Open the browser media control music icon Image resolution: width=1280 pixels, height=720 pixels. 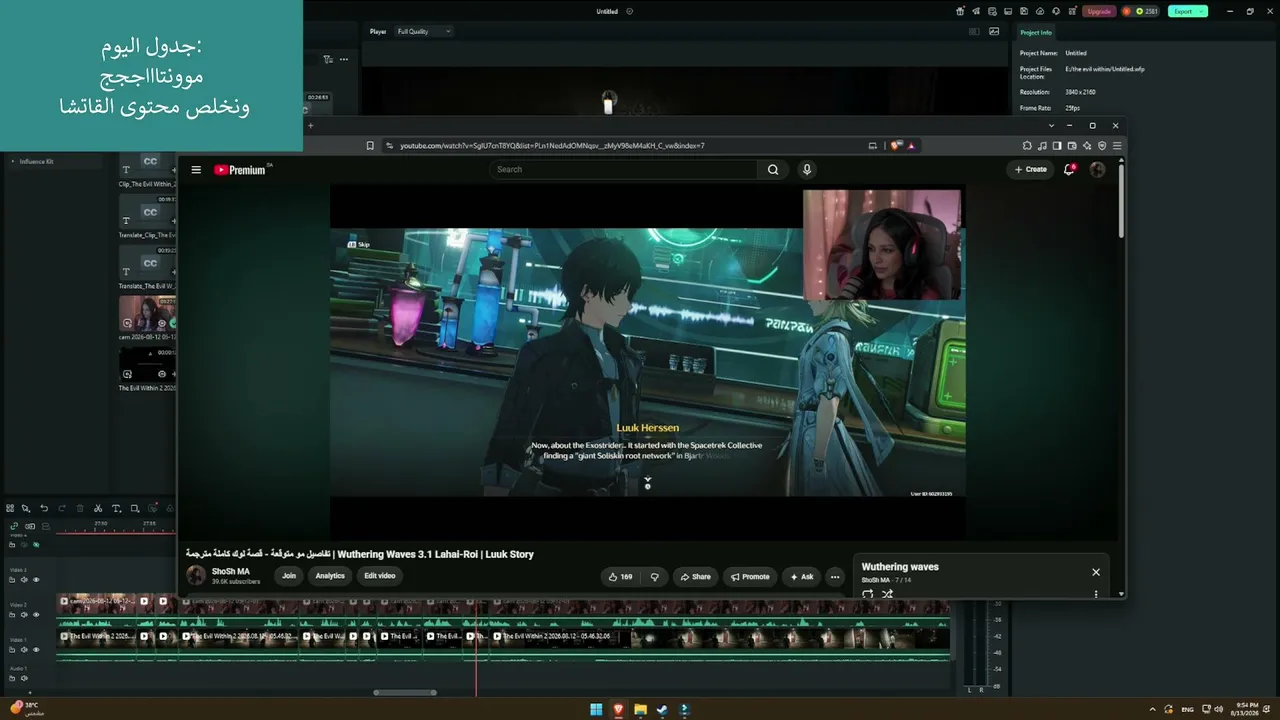coord(1042,146)
